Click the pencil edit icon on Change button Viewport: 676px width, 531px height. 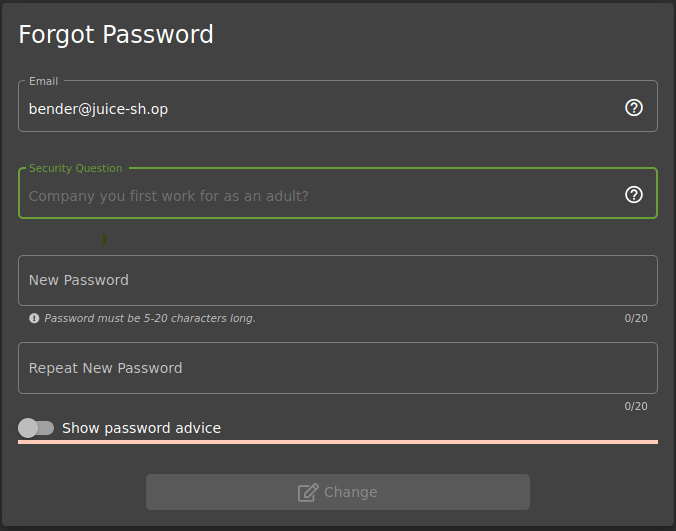pos(308,492)
